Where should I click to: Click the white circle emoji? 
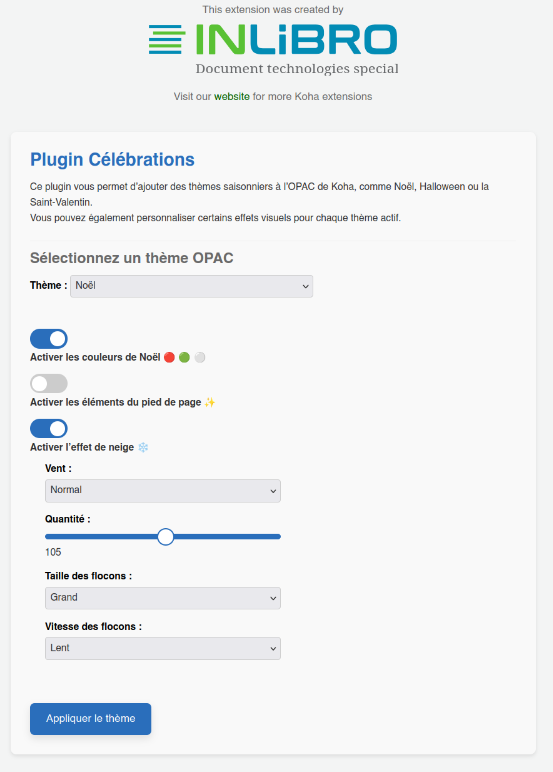199,357
